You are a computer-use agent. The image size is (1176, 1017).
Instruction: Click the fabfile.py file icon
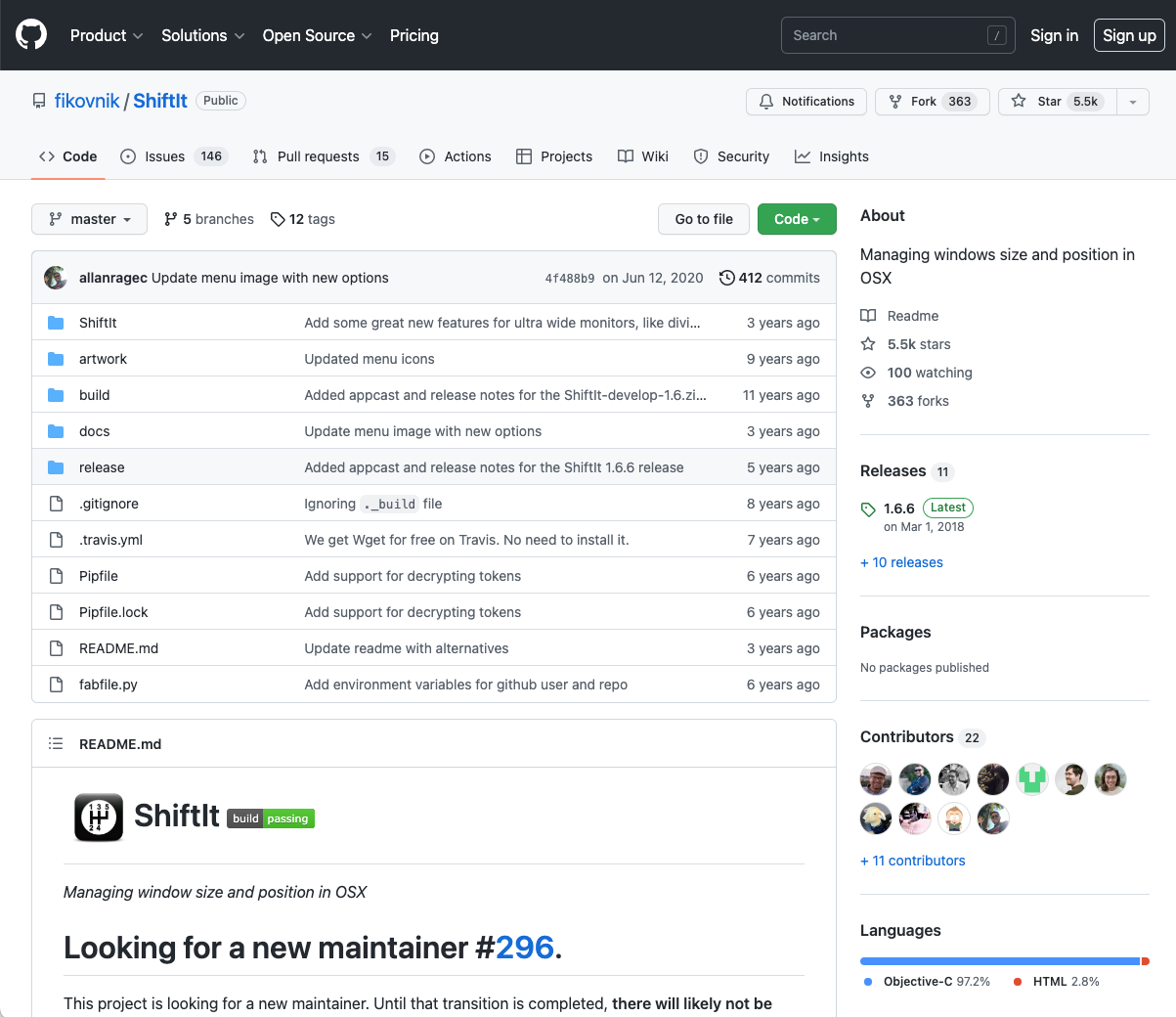coord(56,685)
